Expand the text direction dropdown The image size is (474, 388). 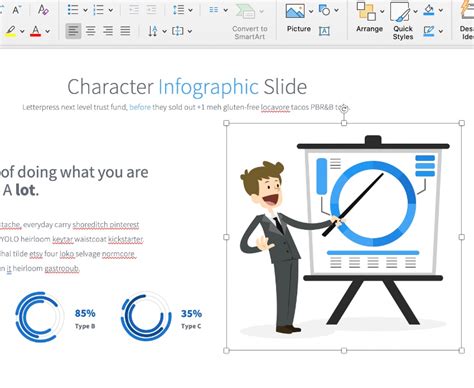click(x=164, y=31)
